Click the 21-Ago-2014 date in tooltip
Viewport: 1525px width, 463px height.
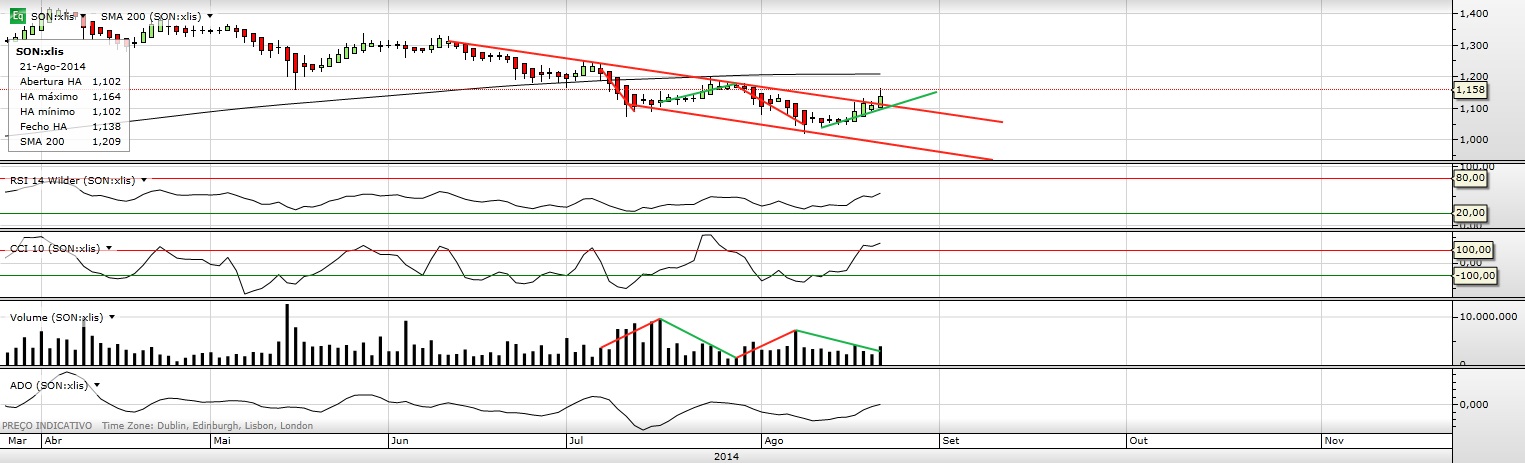coord(53,67)
